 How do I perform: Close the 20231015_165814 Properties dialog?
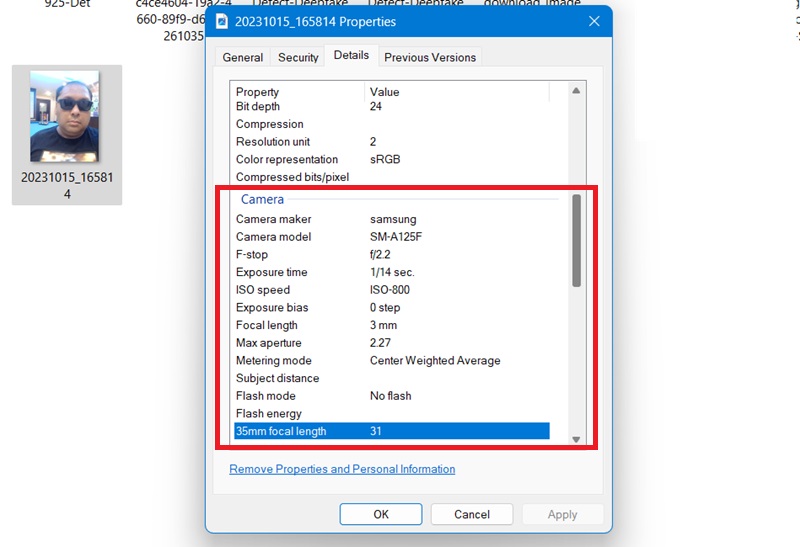pyautogui.click(x=594, y=21)
